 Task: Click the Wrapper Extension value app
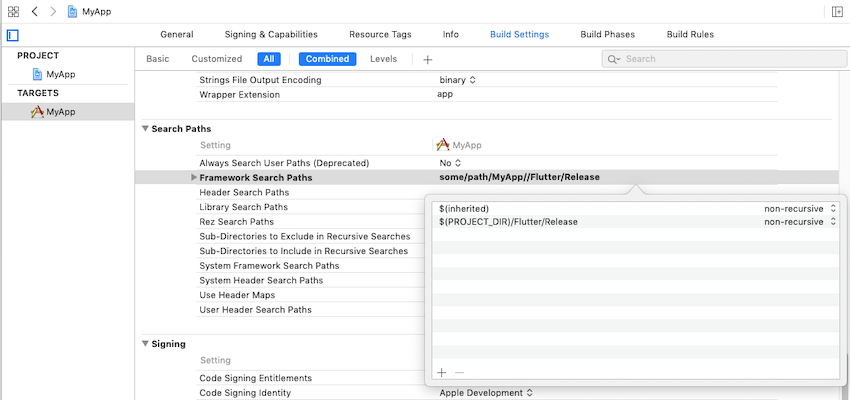pyautogui.click(x=445, y=94)
